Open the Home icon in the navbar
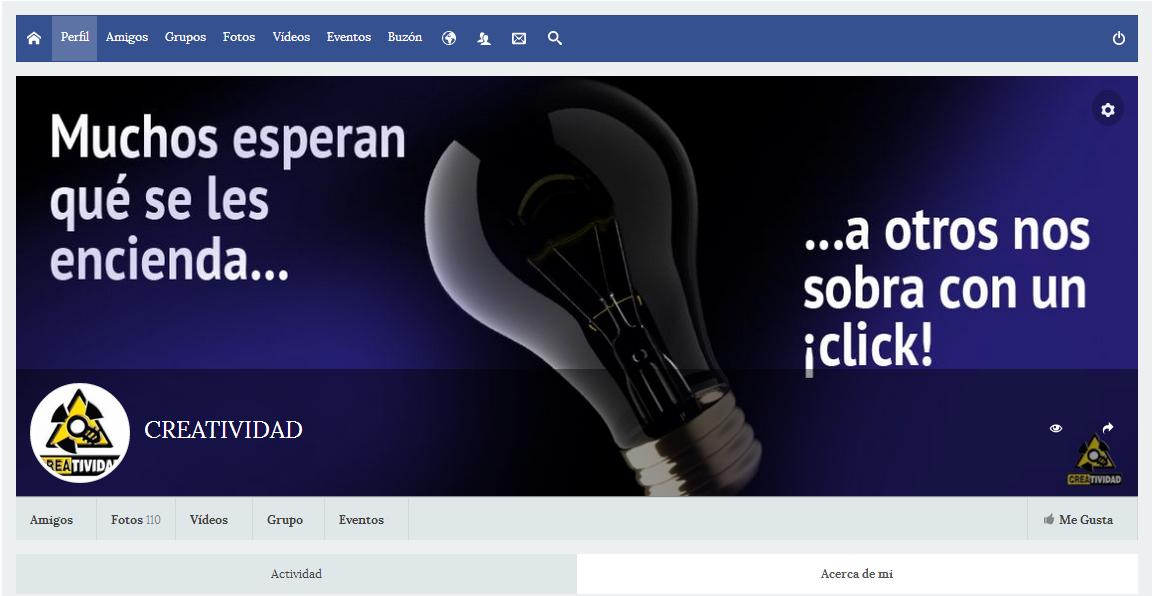The height and width of the screenshot is (596, 1153). click(34, 37)
